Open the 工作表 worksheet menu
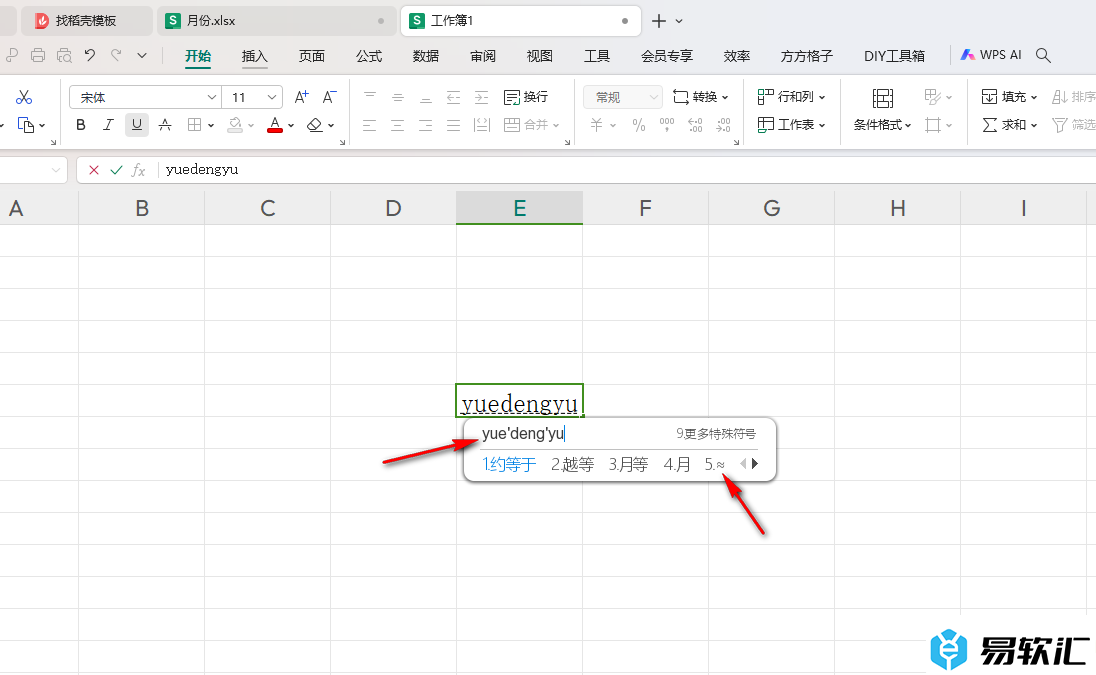 coord(791,124)
